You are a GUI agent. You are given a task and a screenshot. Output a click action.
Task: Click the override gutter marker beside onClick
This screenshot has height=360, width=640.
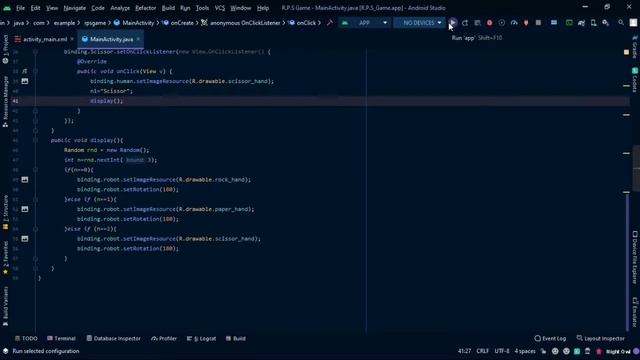coord(25,71)
